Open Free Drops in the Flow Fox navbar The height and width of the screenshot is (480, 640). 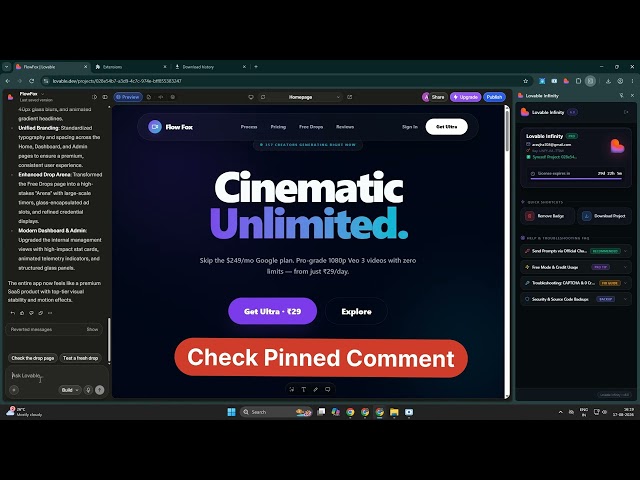click(311, 127)
